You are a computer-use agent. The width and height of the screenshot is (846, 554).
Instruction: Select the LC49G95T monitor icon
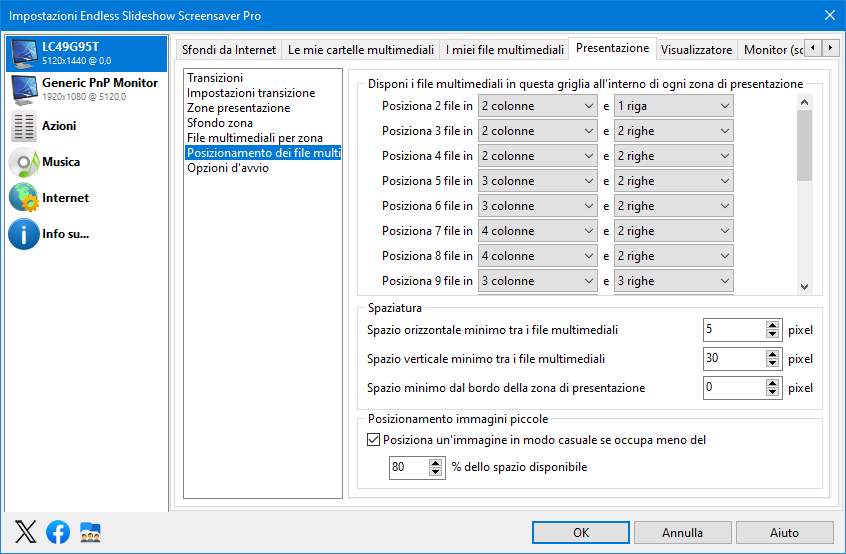[x=24, y=53]
